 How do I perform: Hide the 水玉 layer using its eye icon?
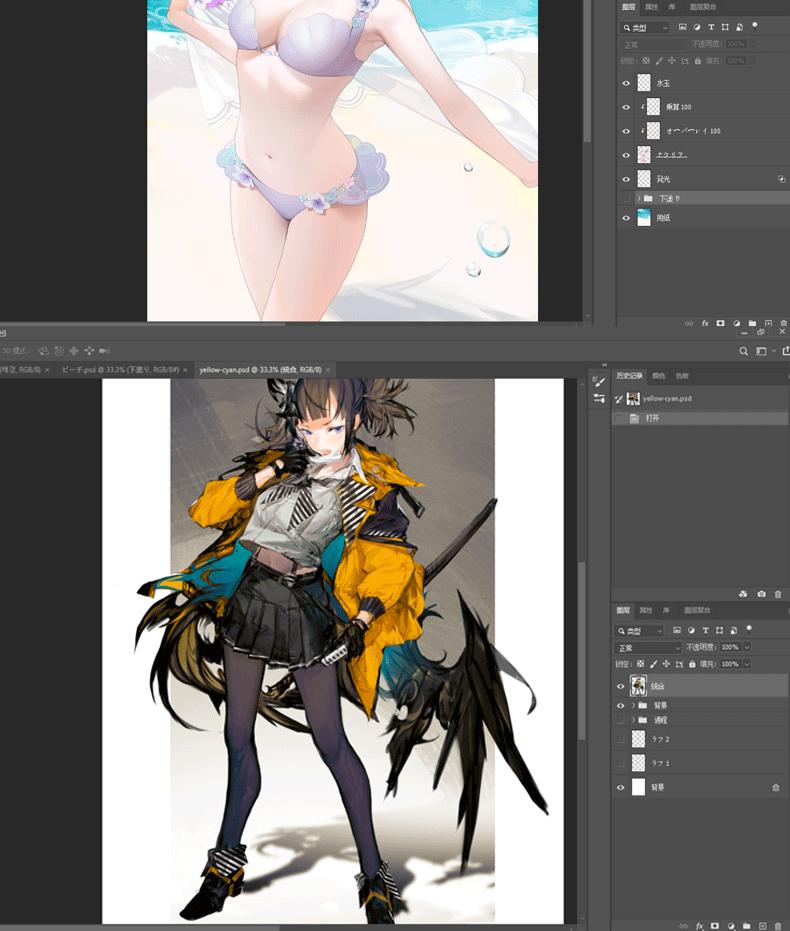pyautogui.click(x=626, y=83)
